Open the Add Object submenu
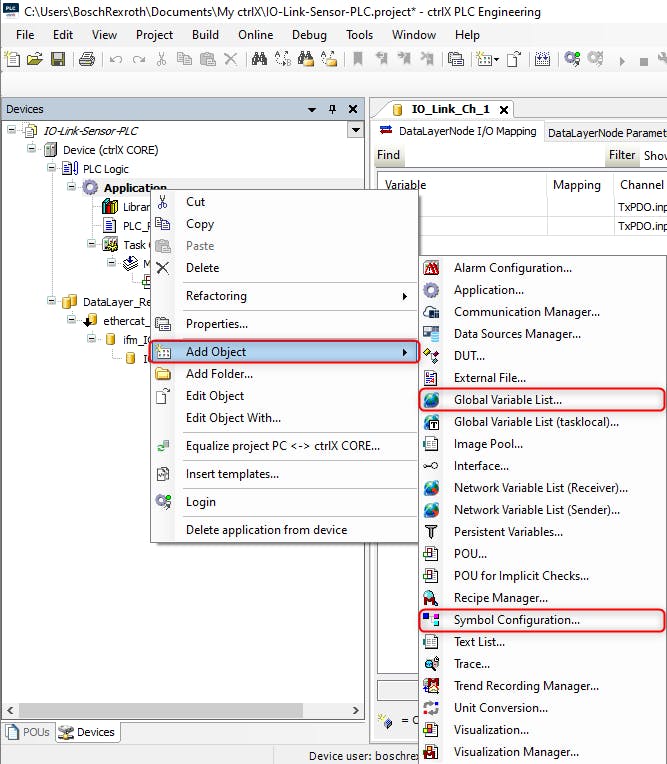667x764 pixels. click(x=284, y=352)
